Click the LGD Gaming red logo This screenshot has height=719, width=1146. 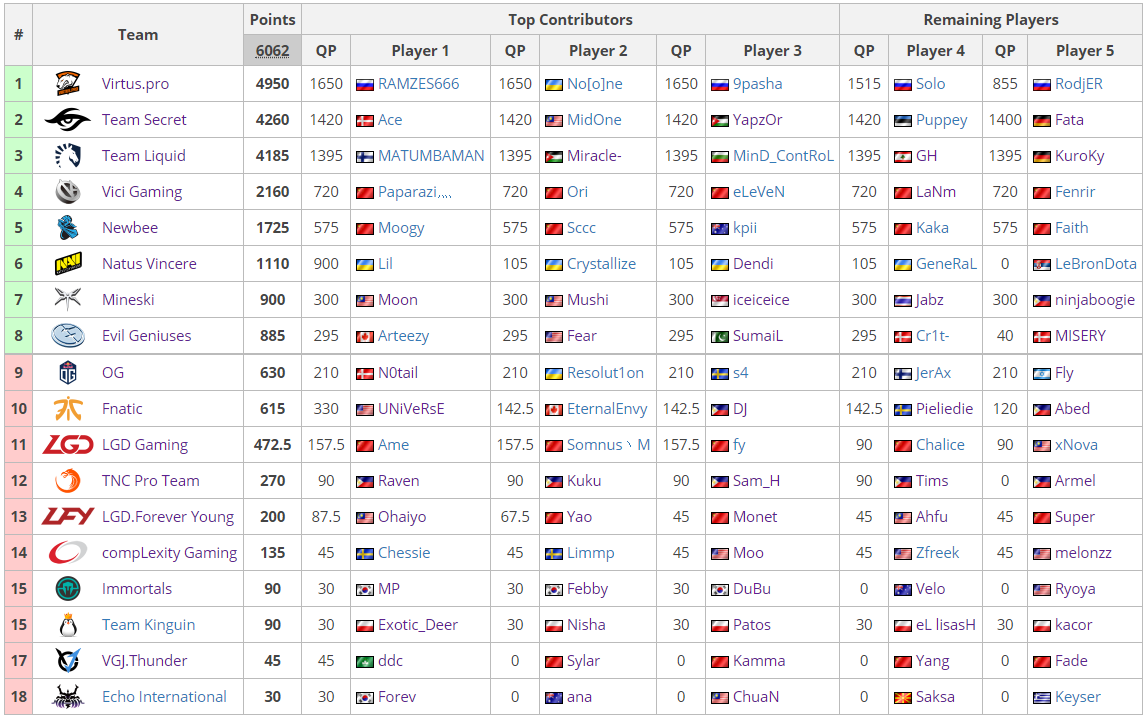click(x=68, y=444)
